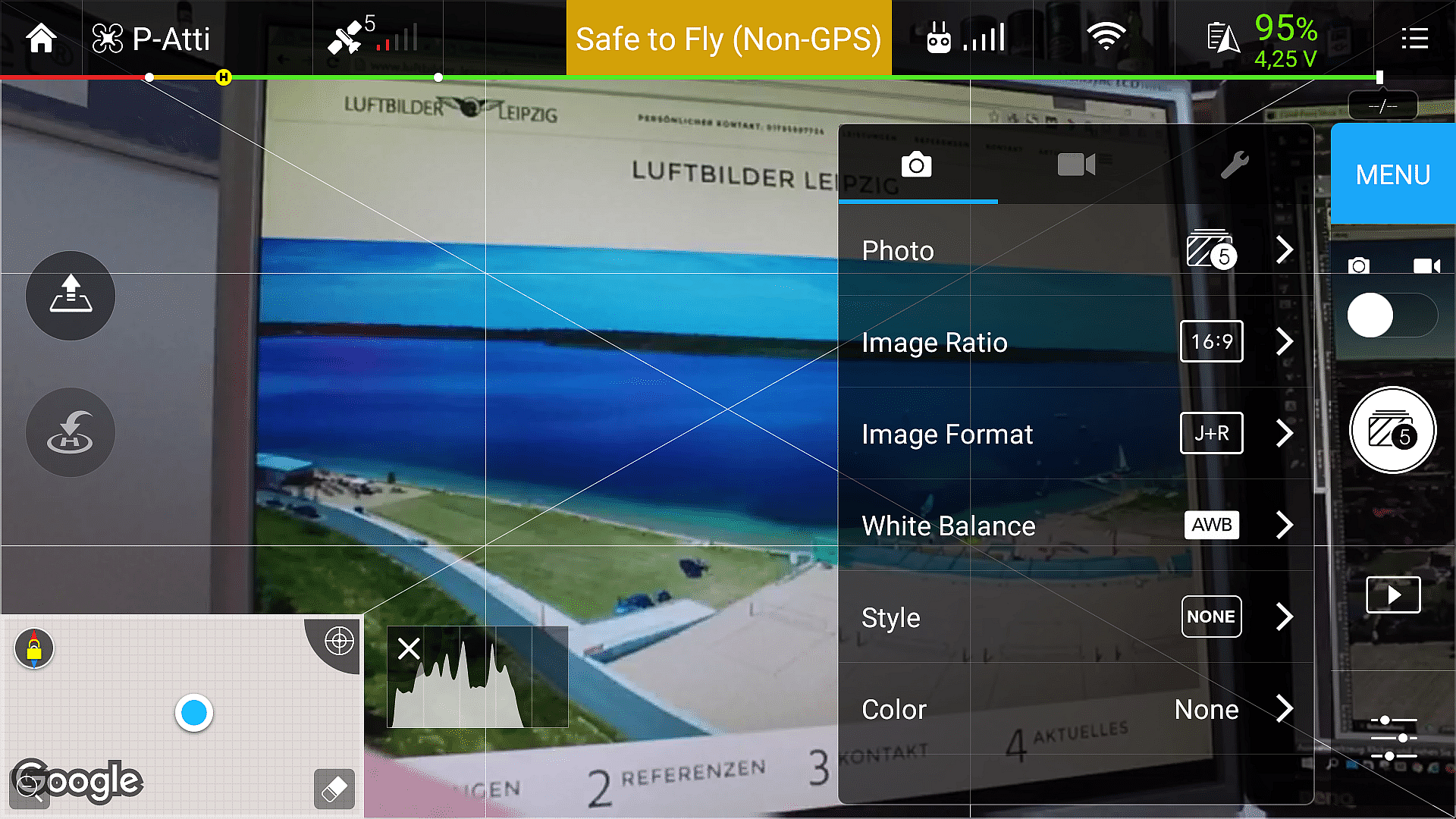Expand the Image Ratio dropdown
1456x819 pixels.
pyautogui.click(x=1286, y=342)
